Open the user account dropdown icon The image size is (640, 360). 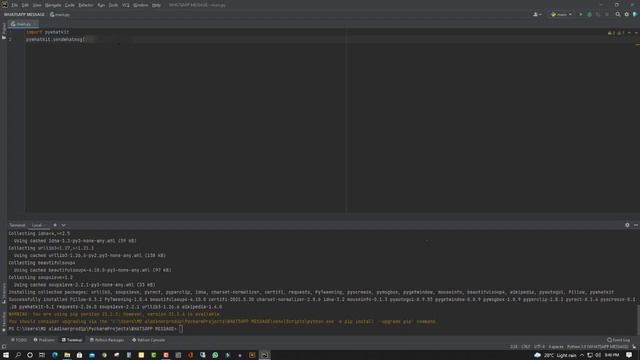tap(537, 14)
